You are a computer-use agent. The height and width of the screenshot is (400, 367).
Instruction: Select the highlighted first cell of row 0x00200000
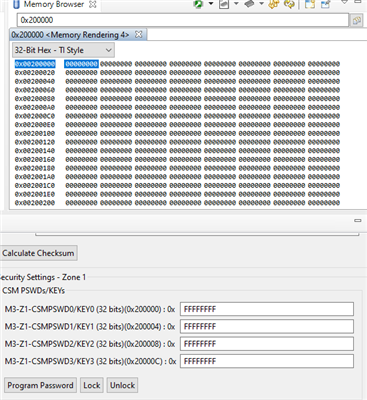[81, 64]
